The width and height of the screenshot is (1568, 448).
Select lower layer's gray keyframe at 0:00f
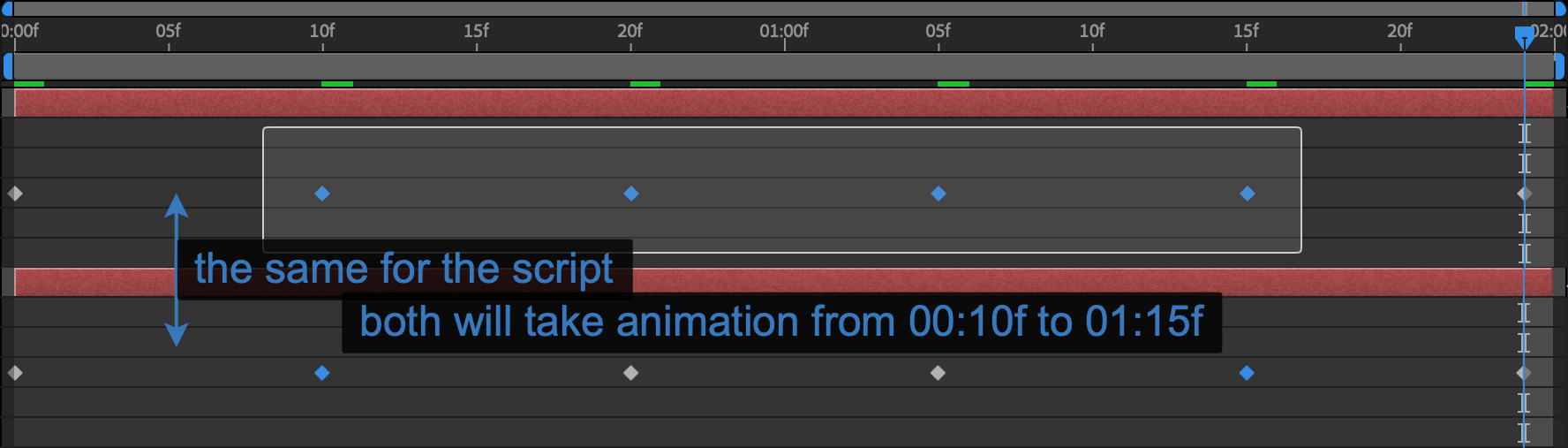tap(15, 373)
